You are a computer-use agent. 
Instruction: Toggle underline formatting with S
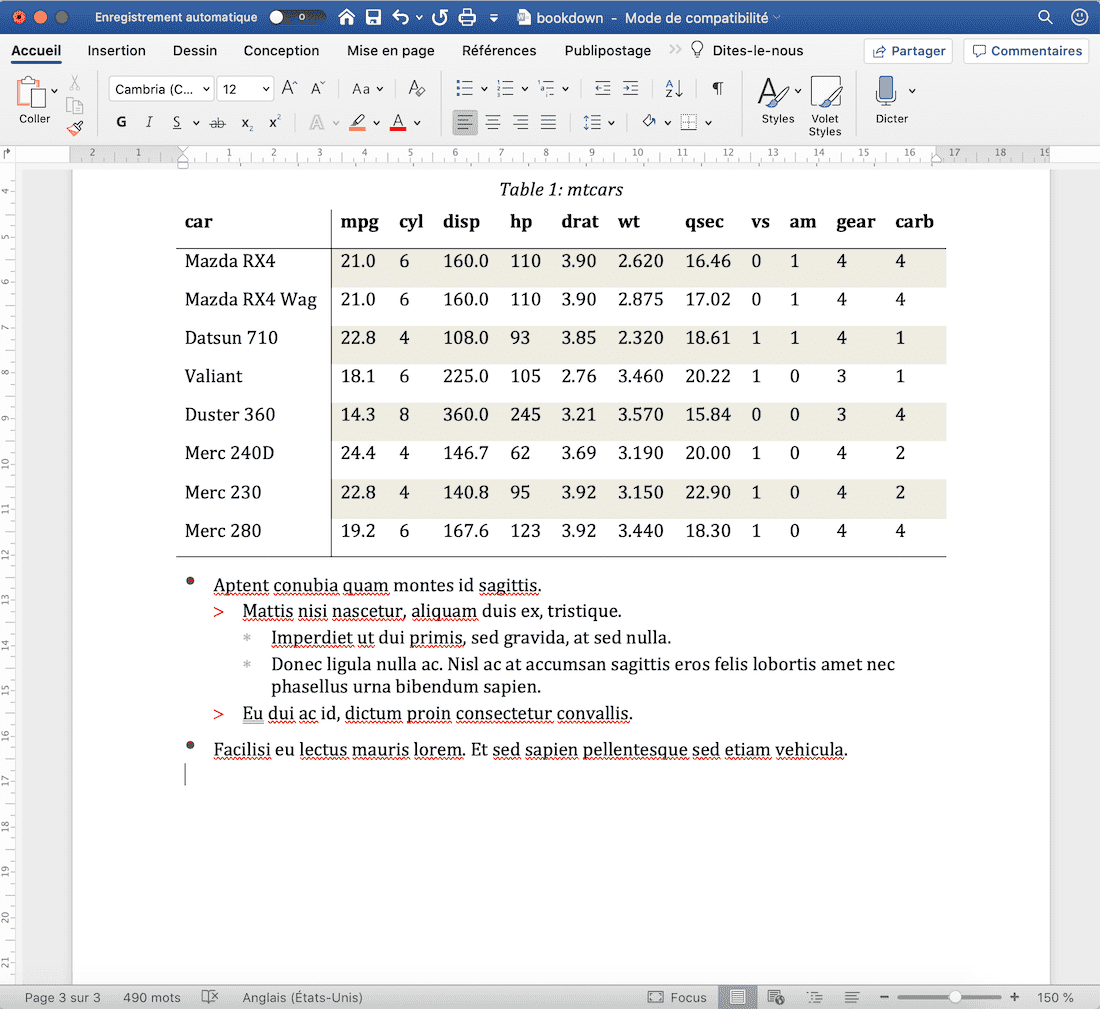177,123
